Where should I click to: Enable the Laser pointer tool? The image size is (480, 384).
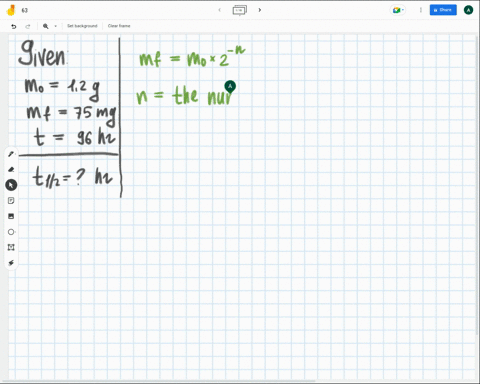pyautogui.click(x=11, y=263)
